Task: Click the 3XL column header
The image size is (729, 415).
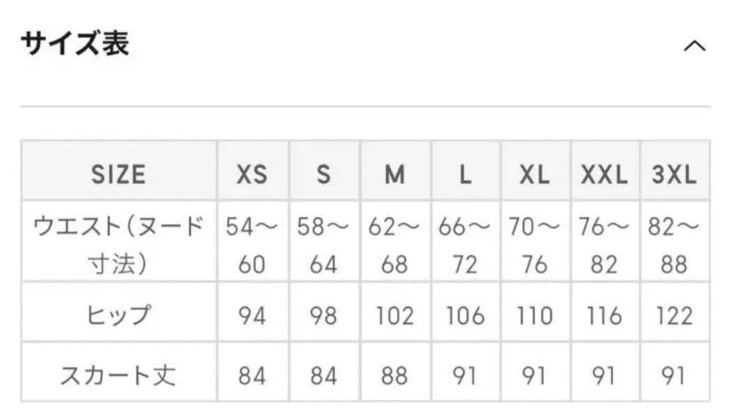Action: pyautogui.click(x=674, y=174)
